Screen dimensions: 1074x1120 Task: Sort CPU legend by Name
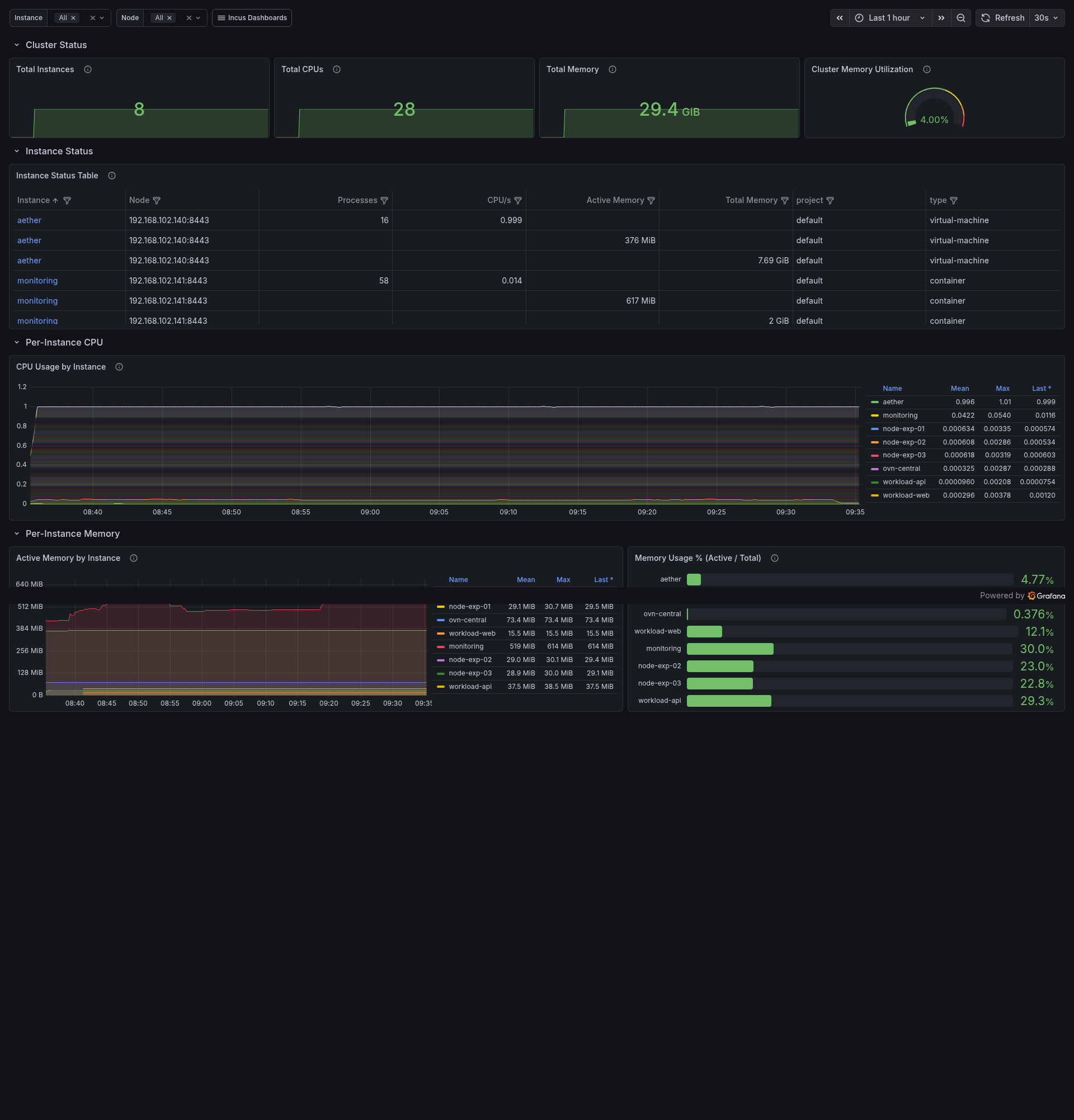click(x=892, y=389)
